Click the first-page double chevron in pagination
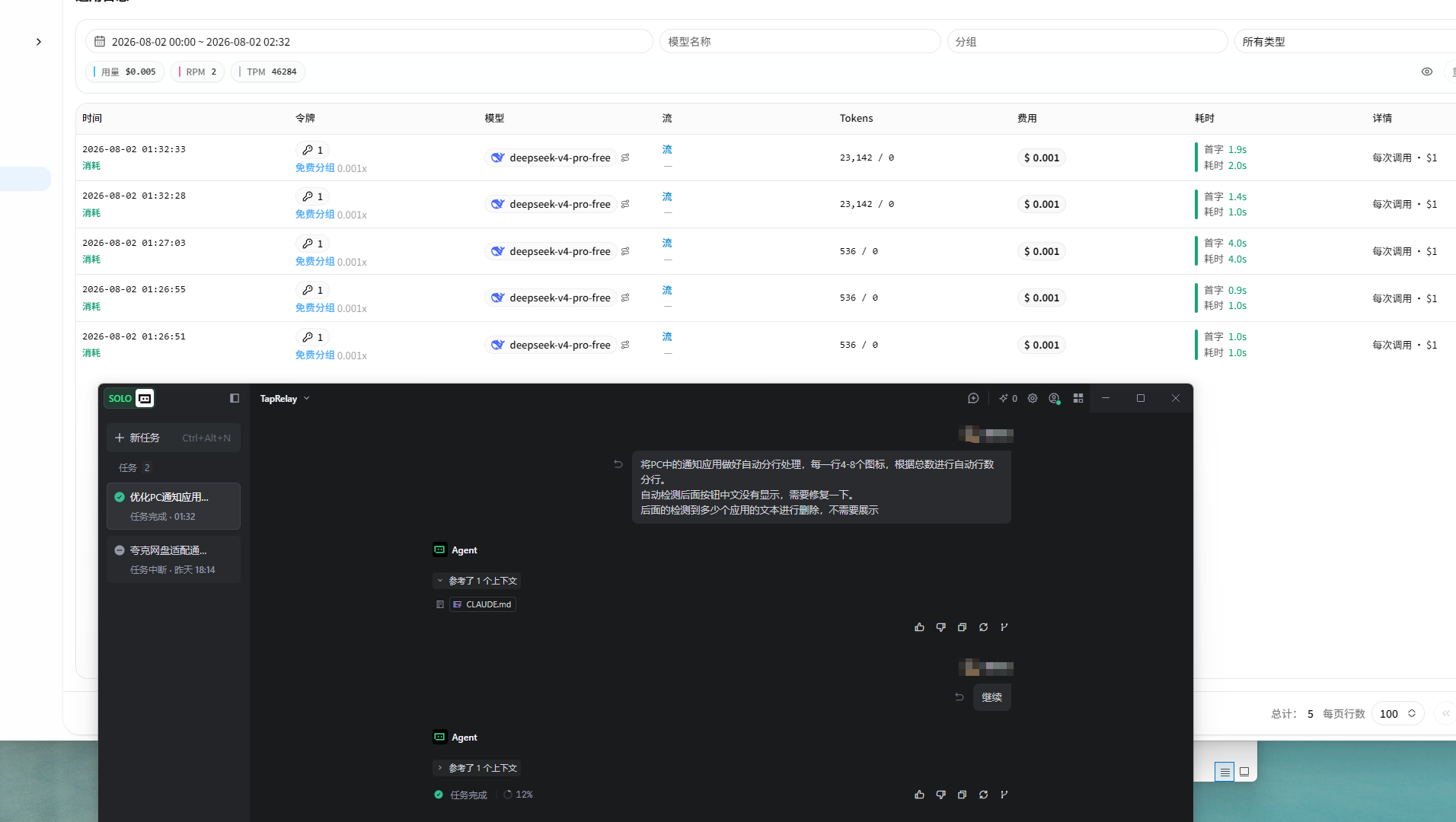1456x822 pixels. click(1445, 713)
